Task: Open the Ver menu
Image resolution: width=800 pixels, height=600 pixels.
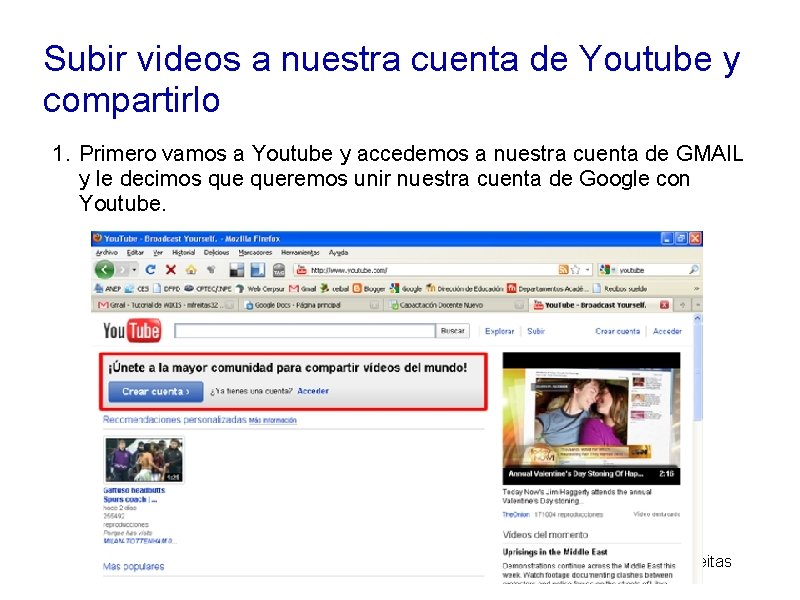Action: [x=158, y=253]
